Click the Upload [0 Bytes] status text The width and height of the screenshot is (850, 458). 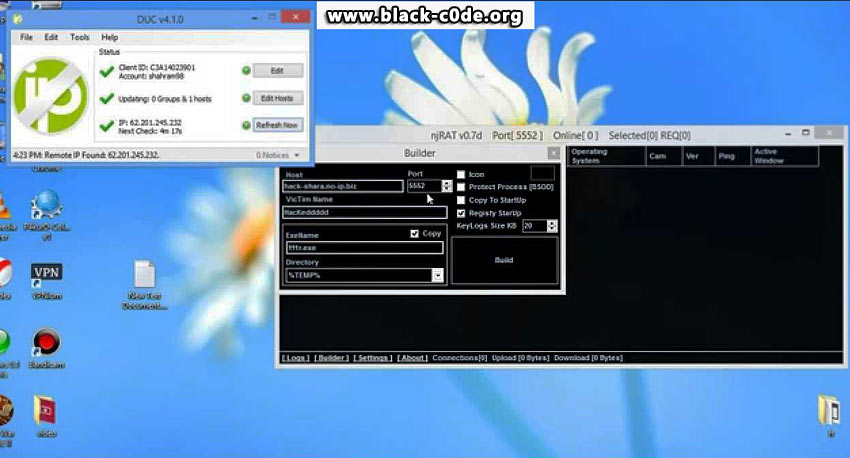pyautogui.click(x=520, y=358)
